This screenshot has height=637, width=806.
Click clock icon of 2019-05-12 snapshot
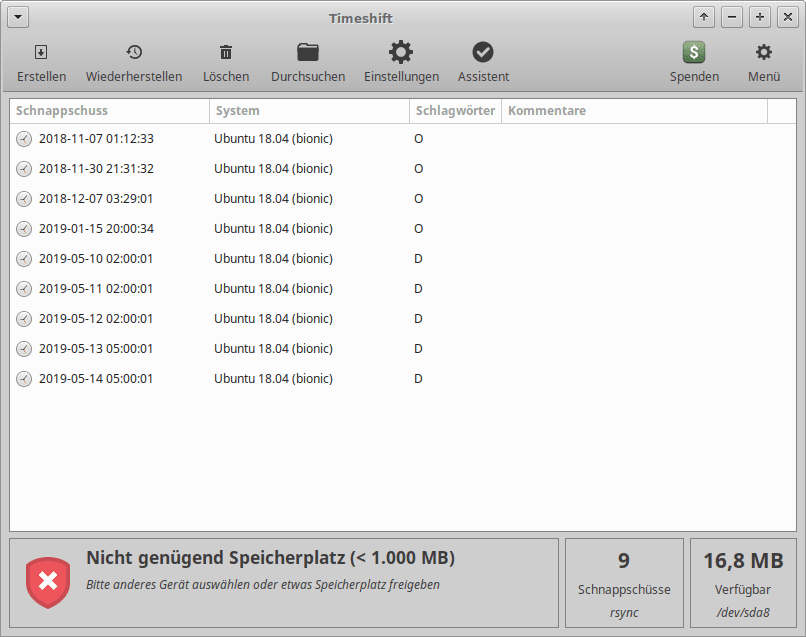click(24, 319)
